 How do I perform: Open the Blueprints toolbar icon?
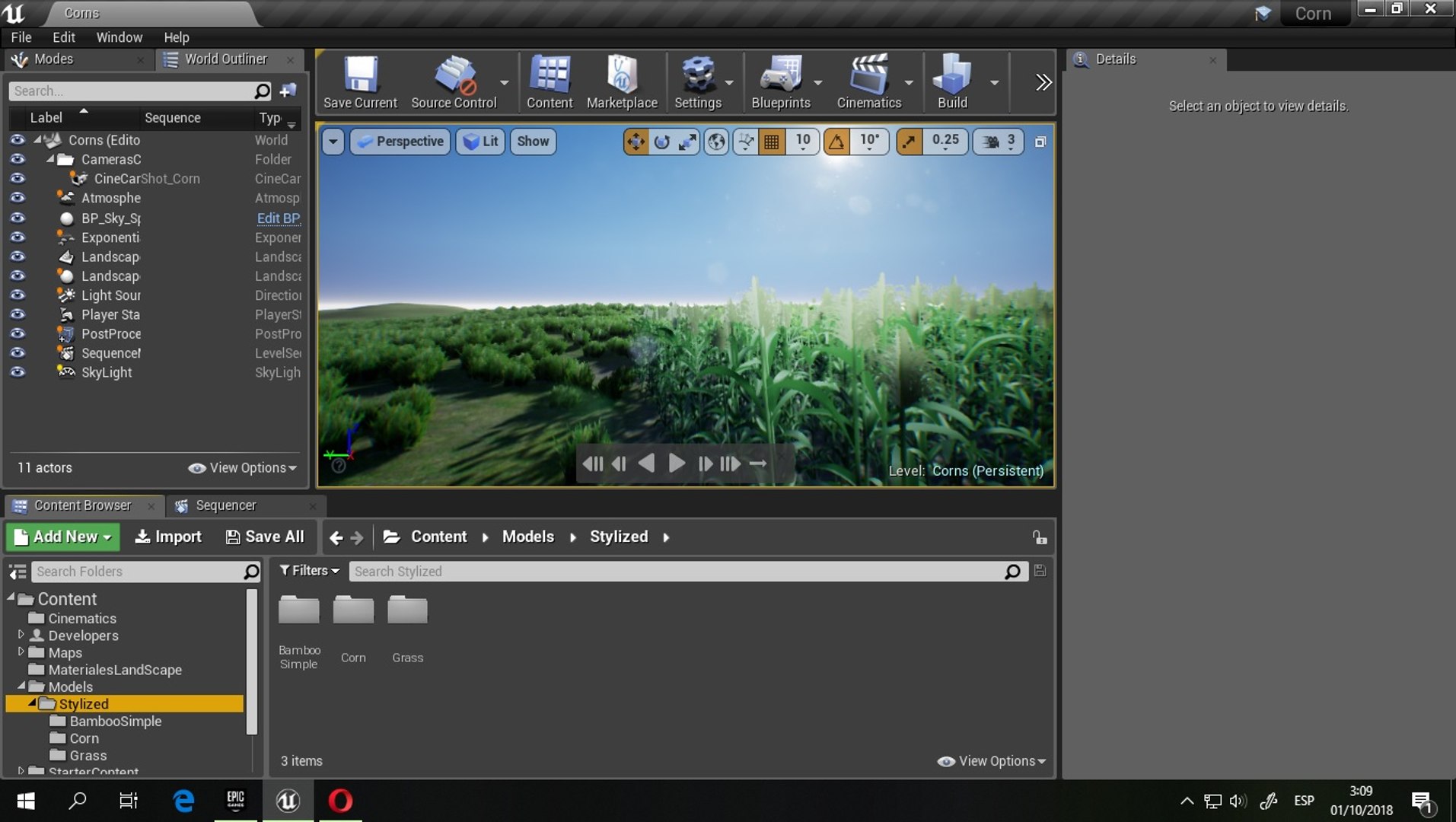[x=781, y=82]
